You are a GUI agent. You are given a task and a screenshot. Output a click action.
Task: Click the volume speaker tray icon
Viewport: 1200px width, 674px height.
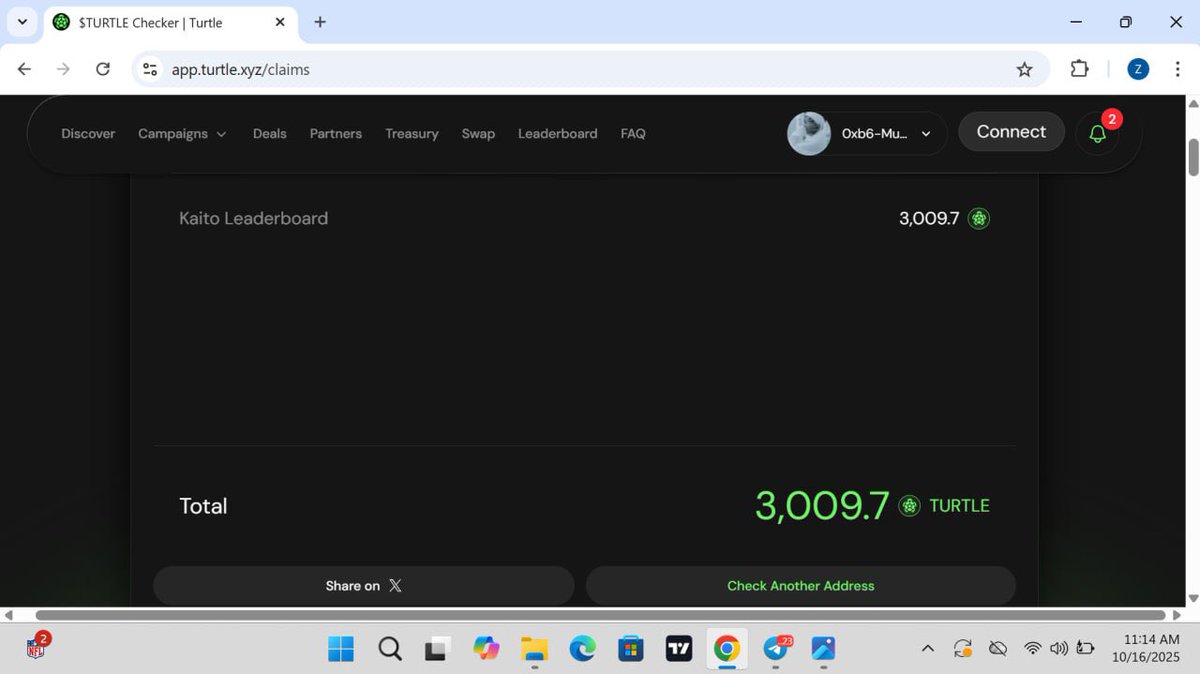point(1059,649)
